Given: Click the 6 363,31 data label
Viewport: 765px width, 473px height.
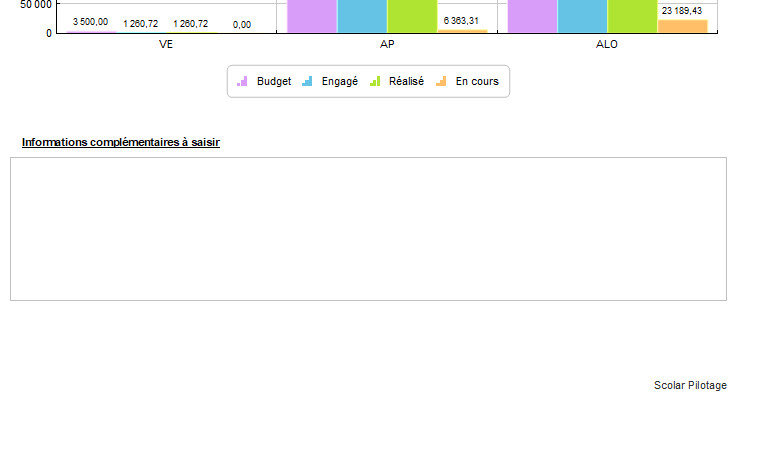Looking at the screenshot, I should 461,20.
